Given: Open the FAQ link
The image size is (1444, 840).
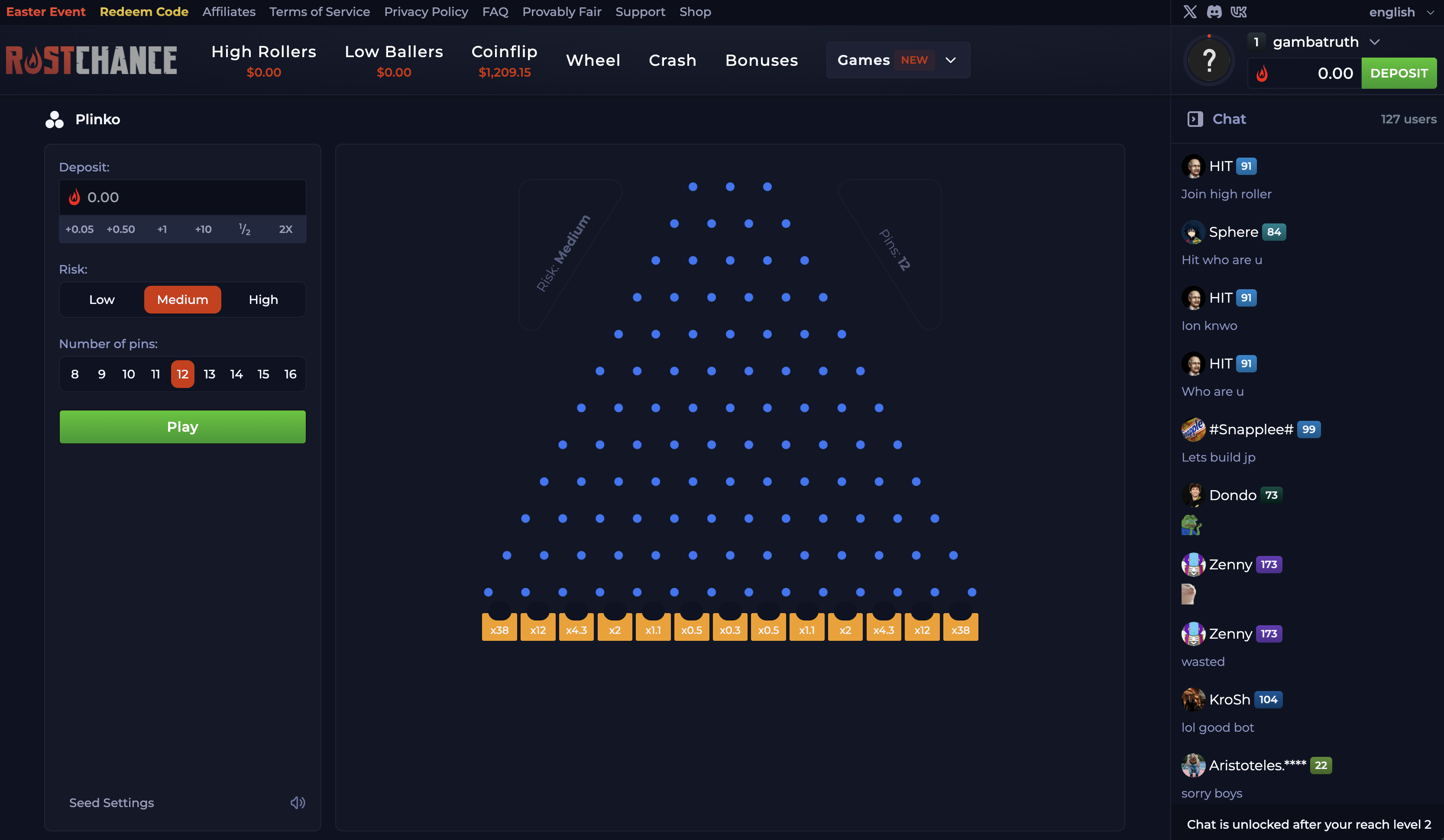Looking at the screenshot, I should 495,11.
